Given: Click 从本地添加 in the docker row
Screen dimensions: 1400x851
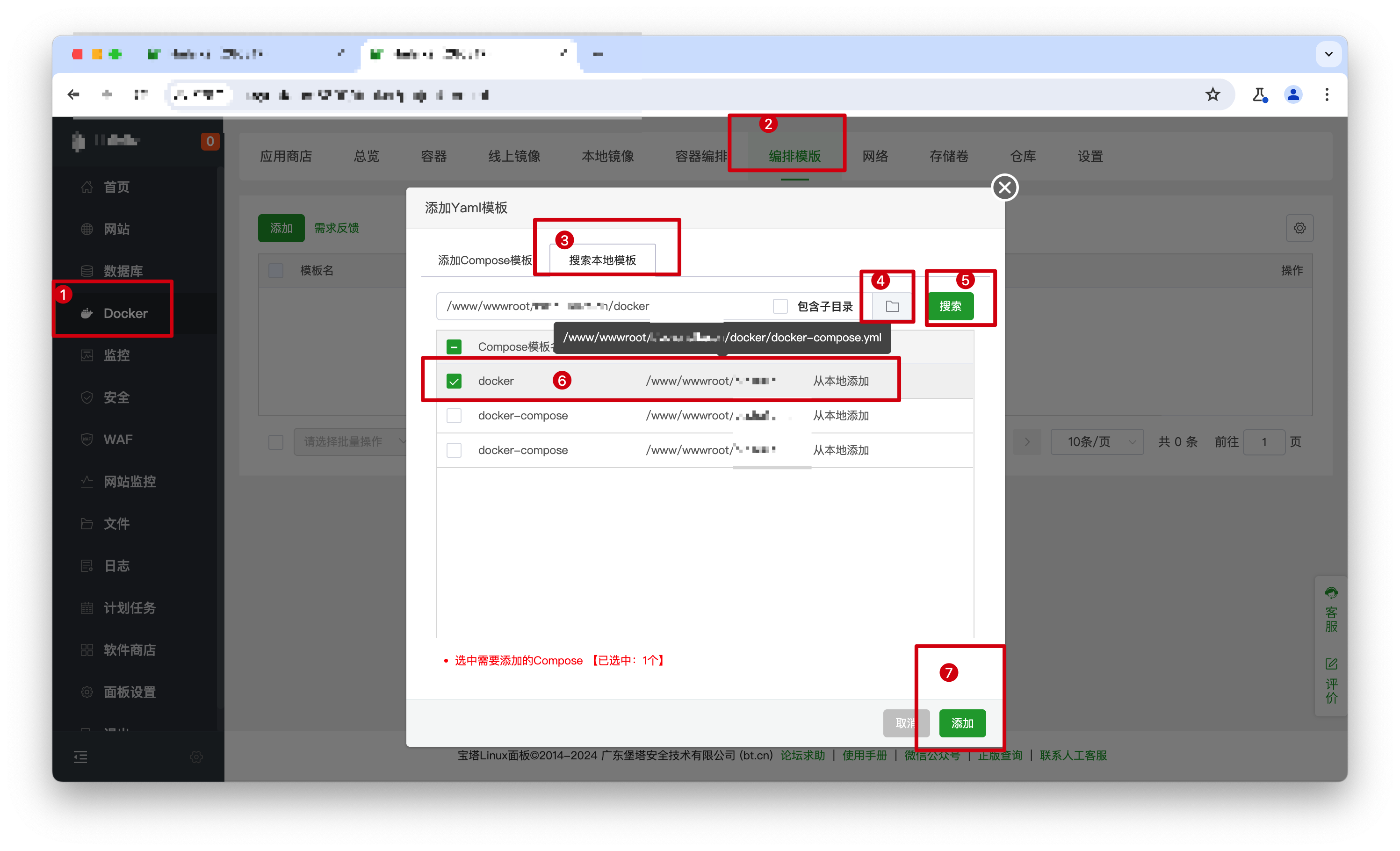Looking at the screenshot, I should tap(841, 381).
